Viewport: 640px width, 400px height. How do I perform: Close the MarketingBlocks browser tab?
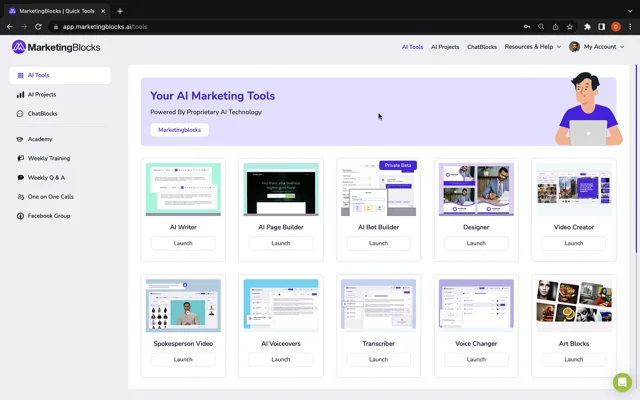click(103, 11)
